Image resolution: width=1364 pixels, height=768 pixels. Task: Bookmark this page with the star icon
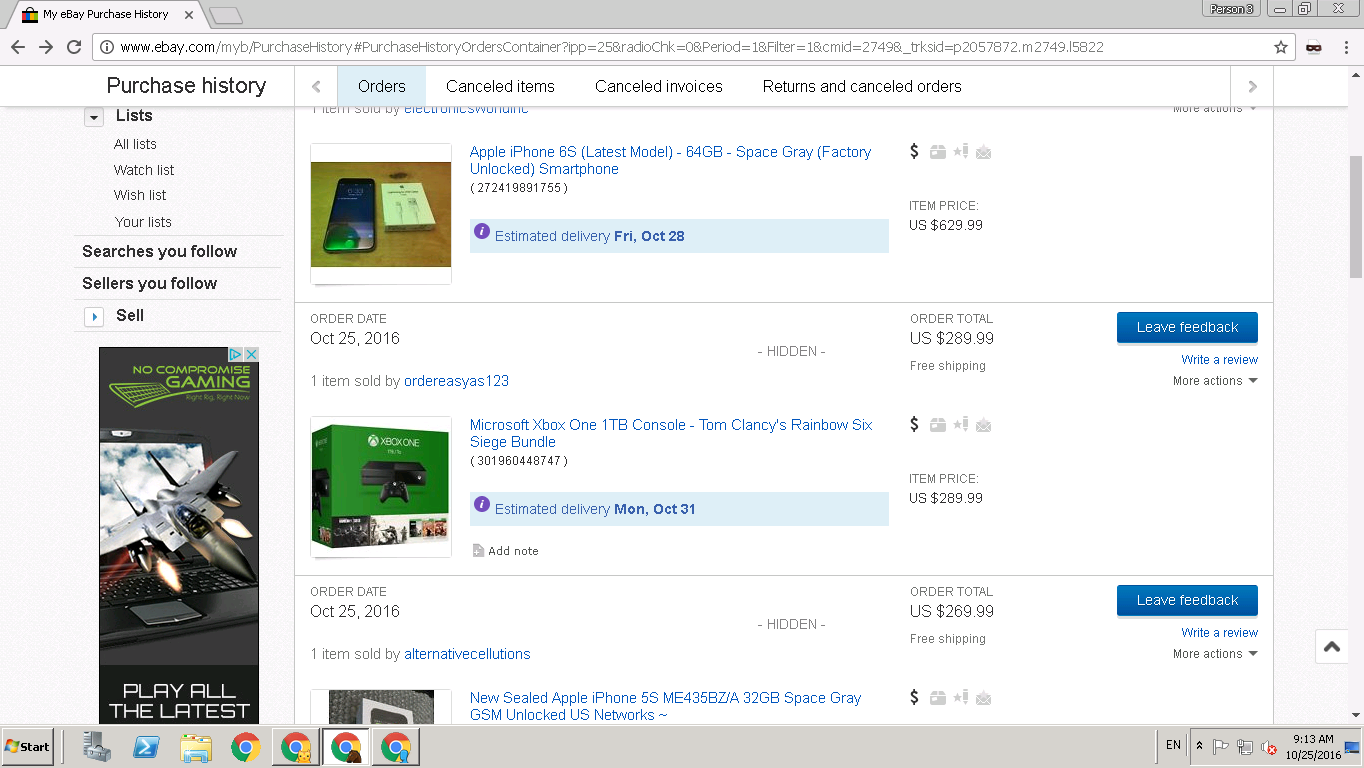1281,47
